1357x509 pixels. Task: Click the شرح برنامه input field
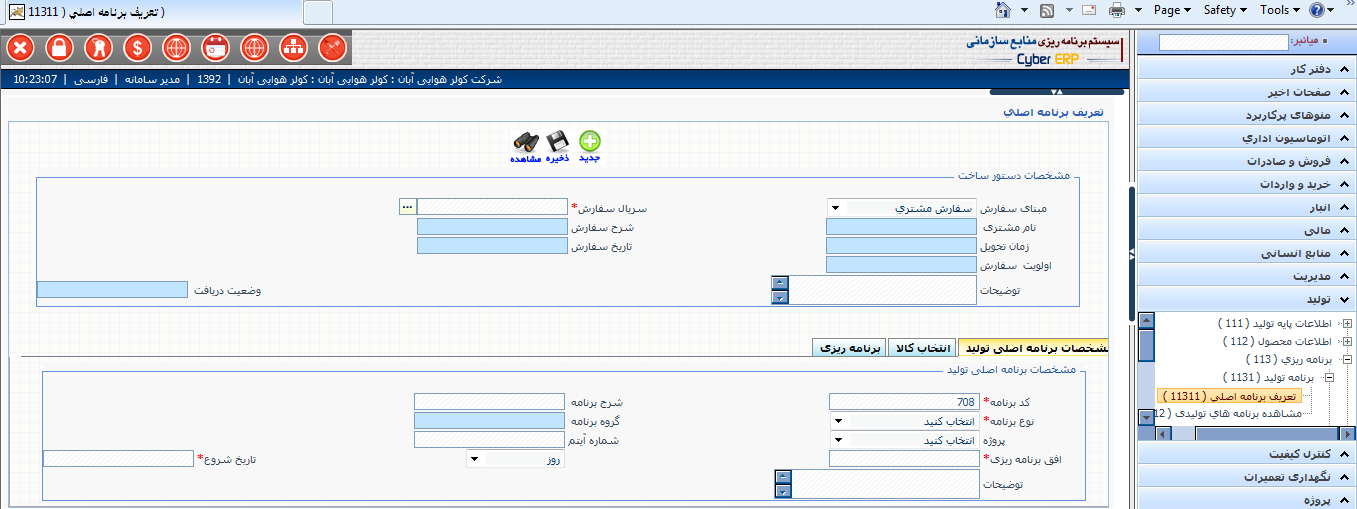pos(489,402)
